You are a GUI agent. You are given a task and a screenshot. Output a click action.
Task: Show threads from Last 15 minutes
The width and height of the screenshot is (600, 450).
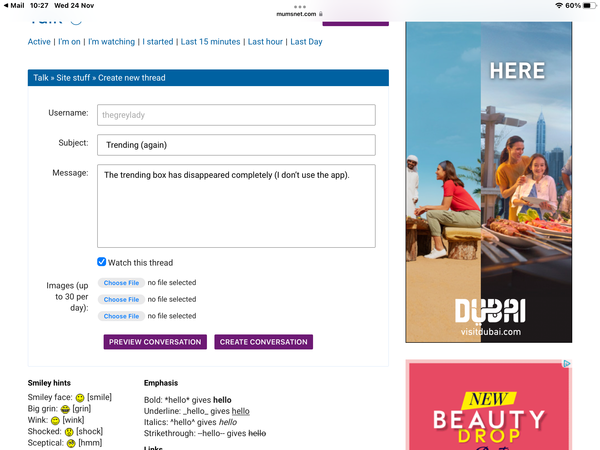tap(210, 42)
